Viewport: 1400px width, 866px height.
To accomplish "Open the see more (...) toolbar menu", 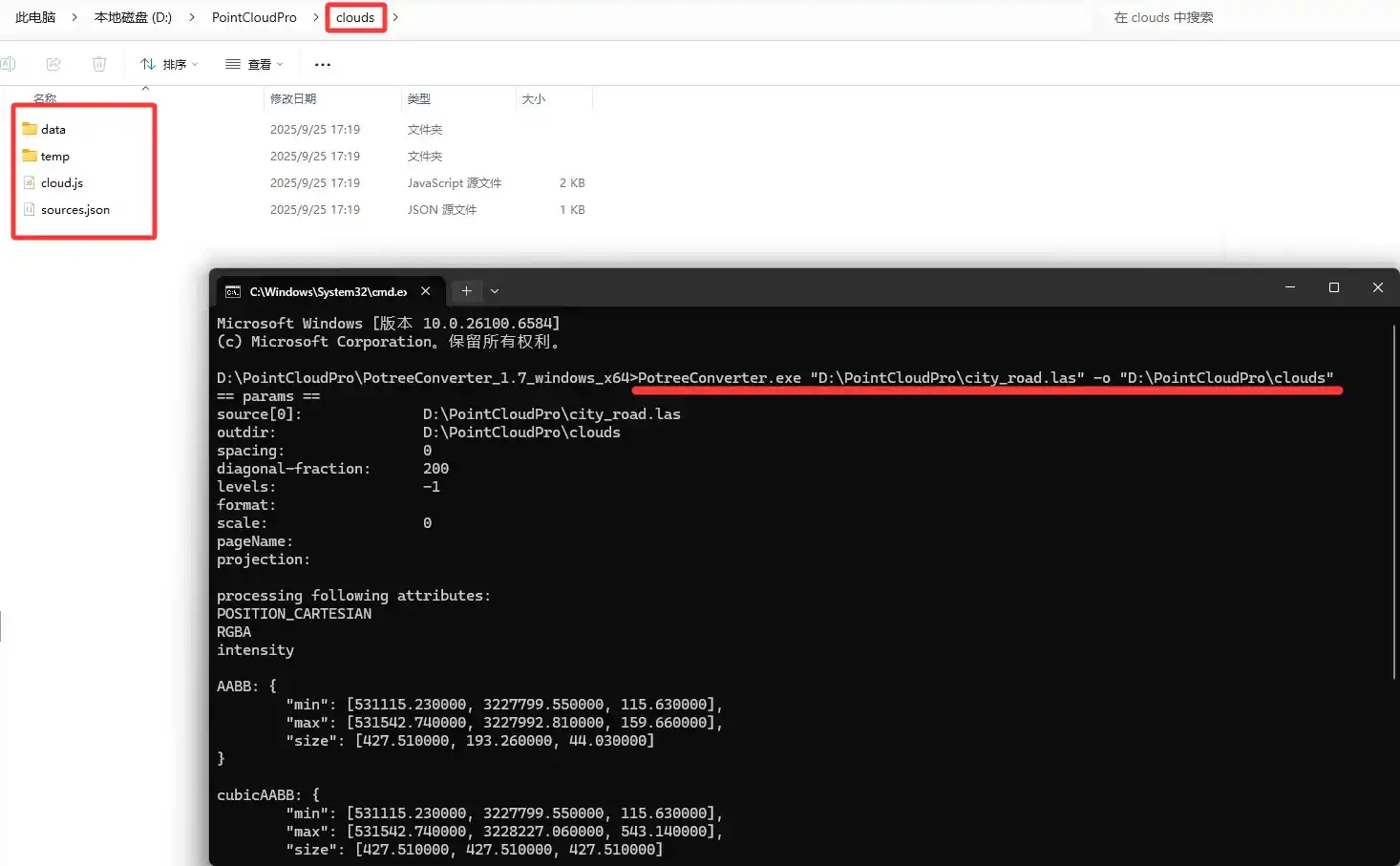I will [321, 63].
